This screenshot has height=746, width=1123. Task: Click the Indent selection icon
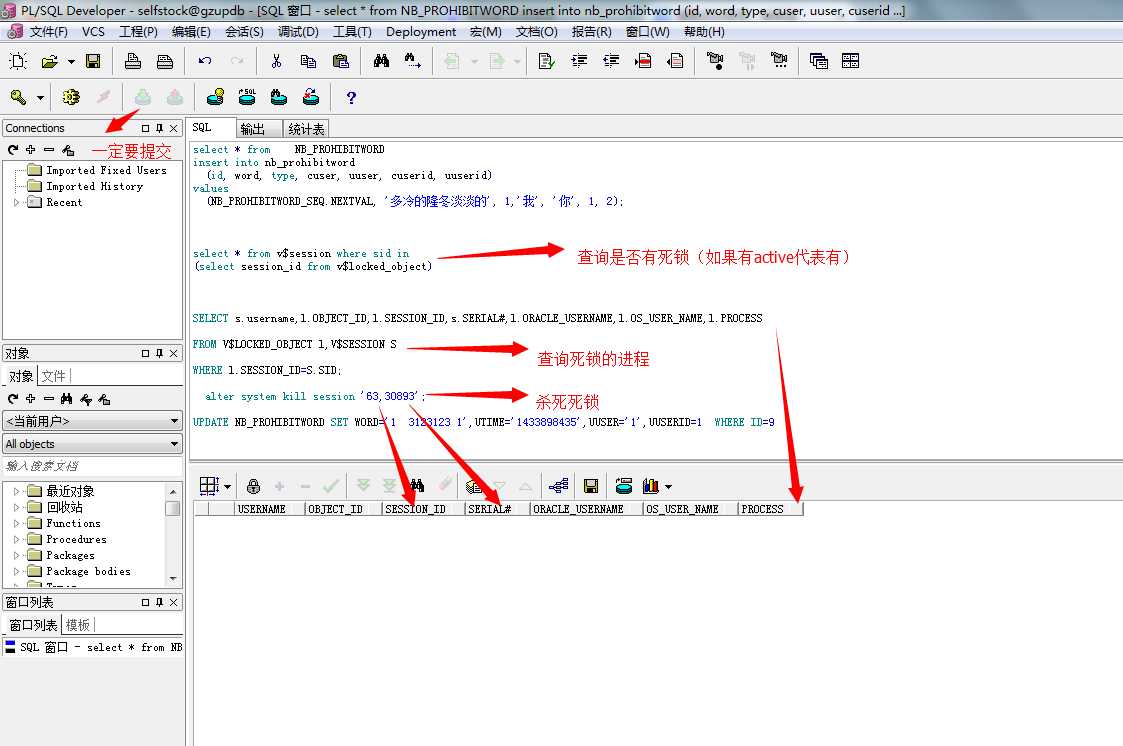click(579, 61)
